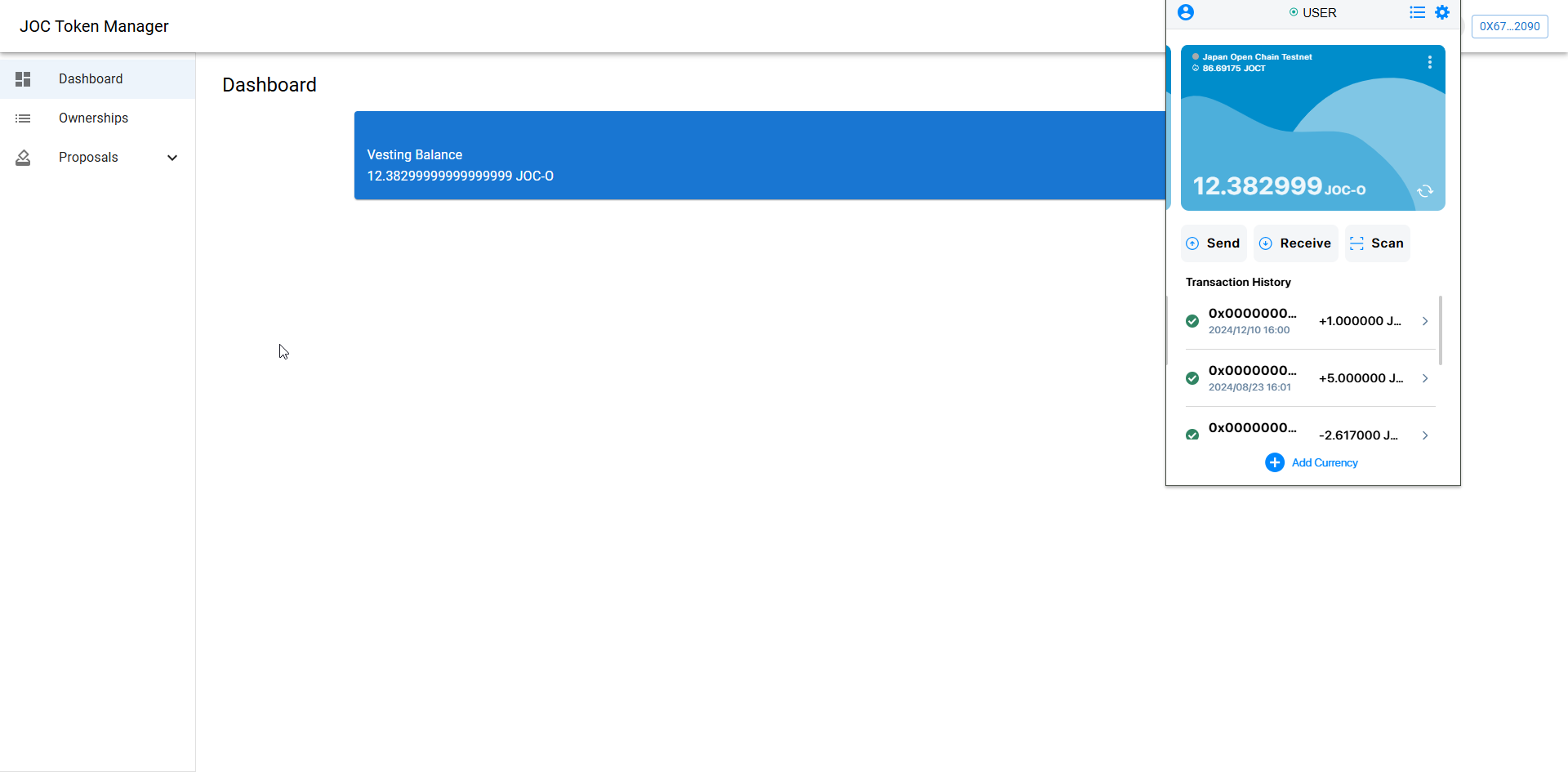Click the transaction history scrollbar
The image size is (1568, 772).
(1440, 330)
